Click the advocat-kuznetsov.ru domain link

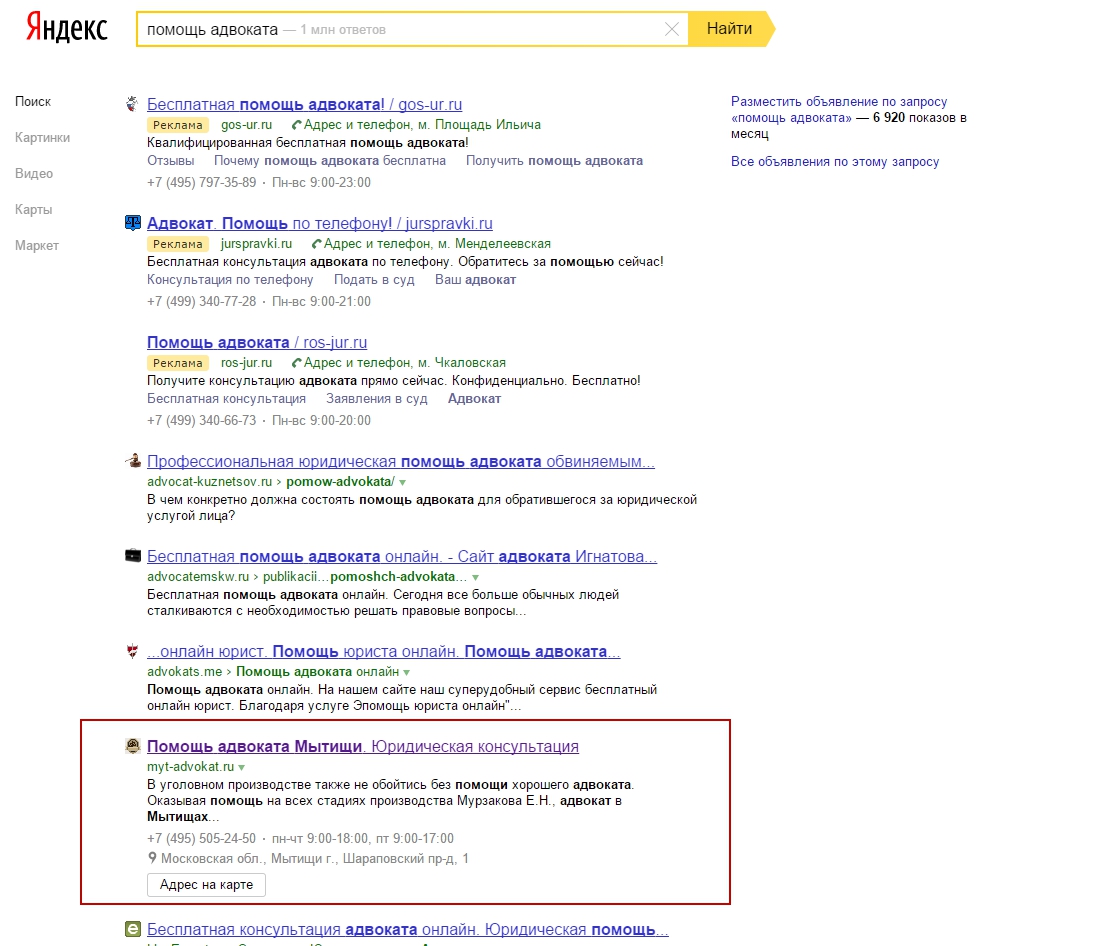point(209,482)
